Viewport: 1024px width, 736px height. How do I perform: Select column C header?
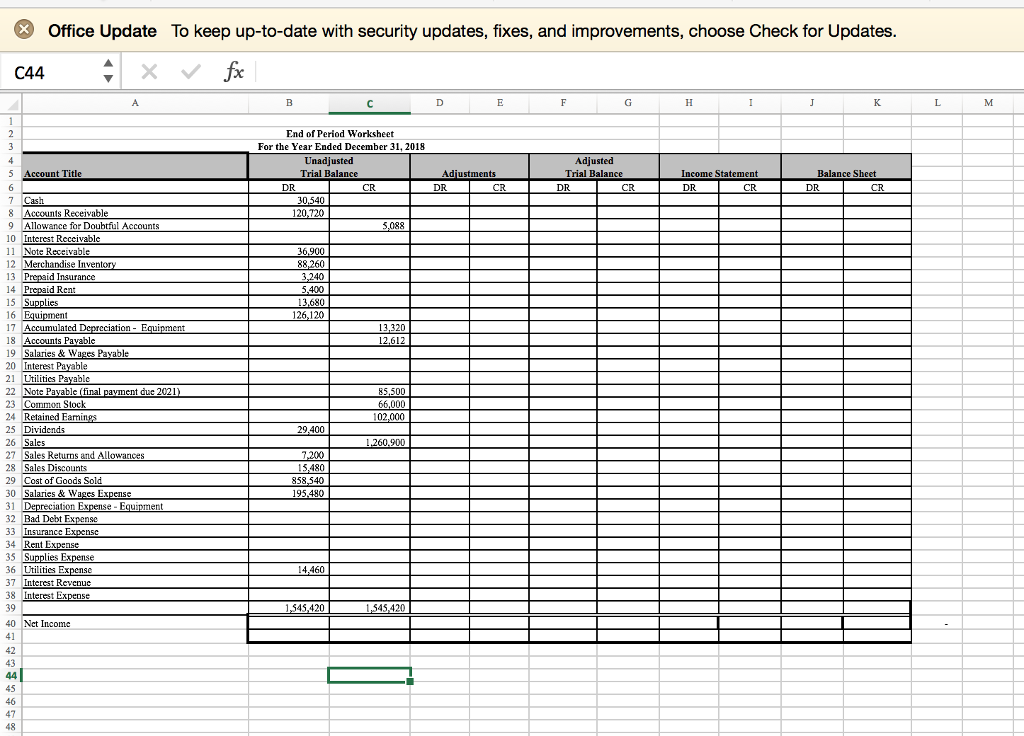(x=369, y=102)
